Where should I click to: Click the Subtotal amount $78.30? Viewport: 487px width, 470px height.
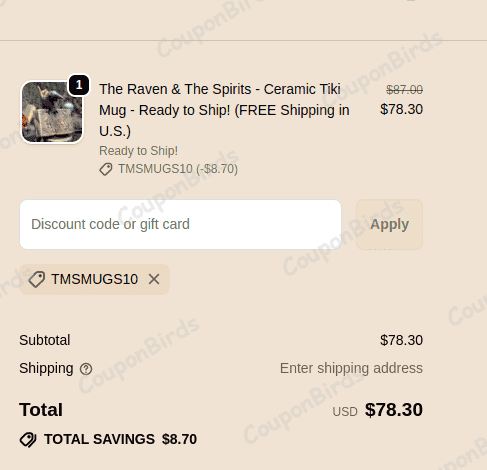coord(401,340)
